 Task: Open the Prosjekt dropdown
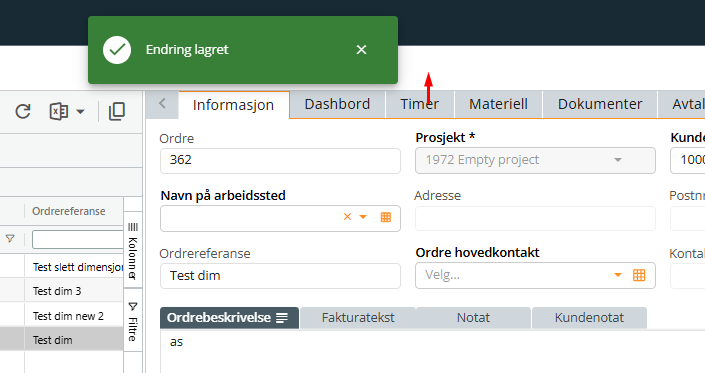[x=618, y=160]
